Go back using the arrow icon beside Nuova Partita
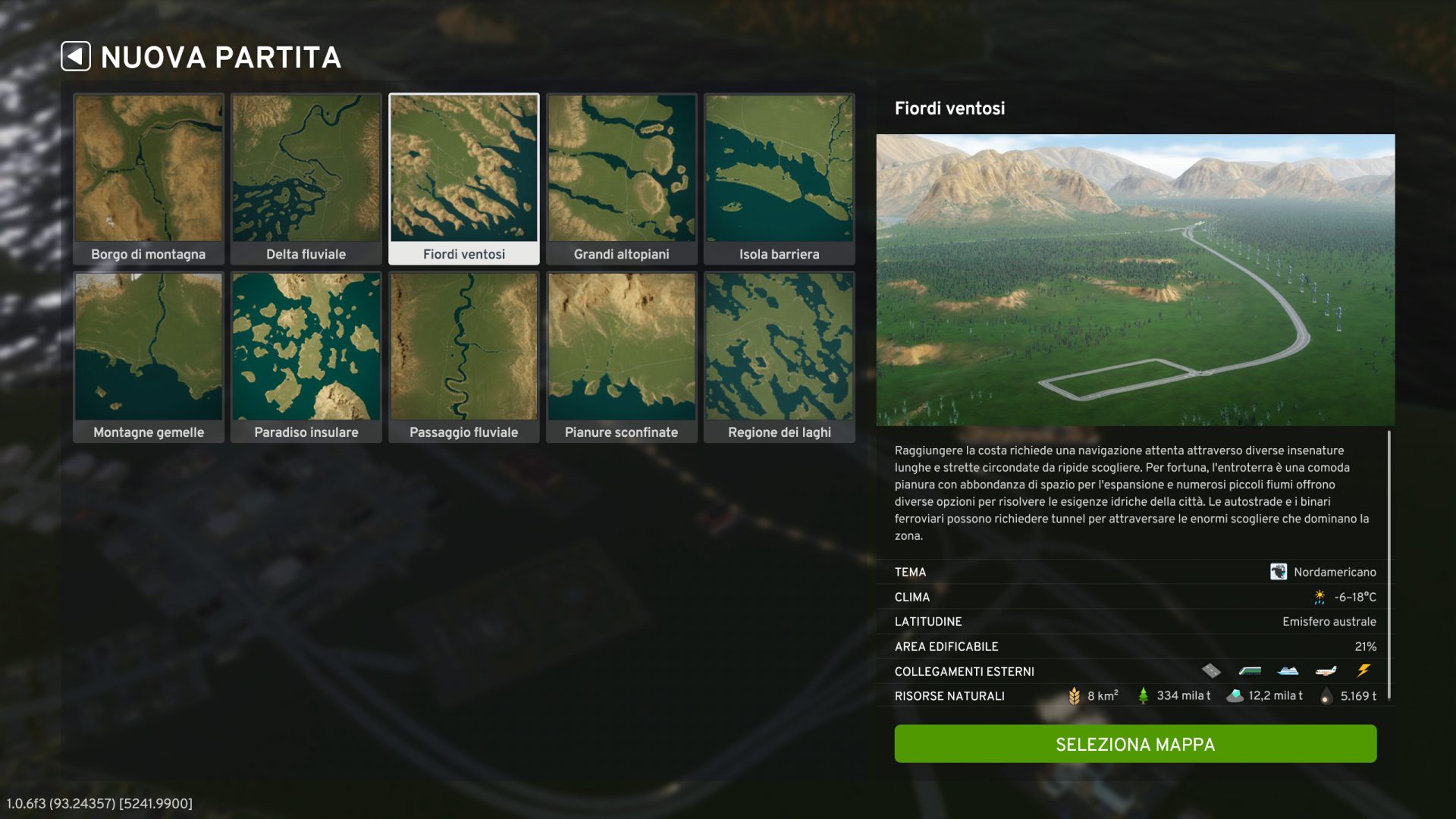Viewport: 1456px width, 819px height. pyautogui.click(x=76, y=56)
